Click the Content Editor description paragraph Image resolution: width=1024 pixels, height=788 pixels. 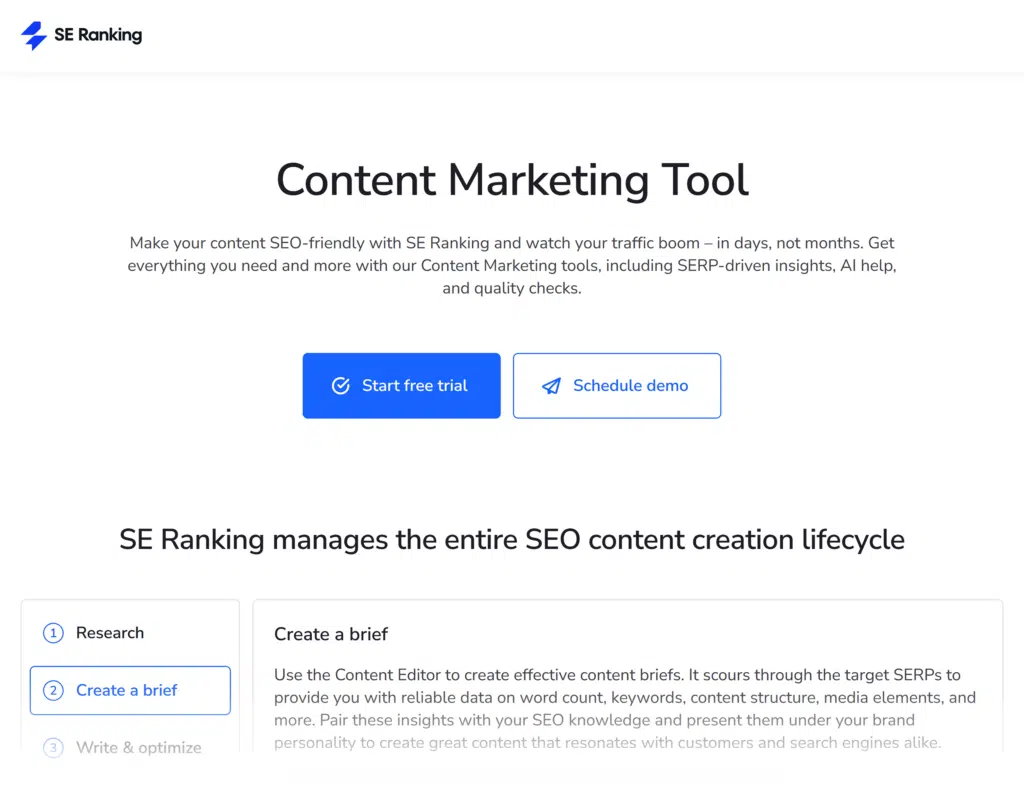point(620,708)
